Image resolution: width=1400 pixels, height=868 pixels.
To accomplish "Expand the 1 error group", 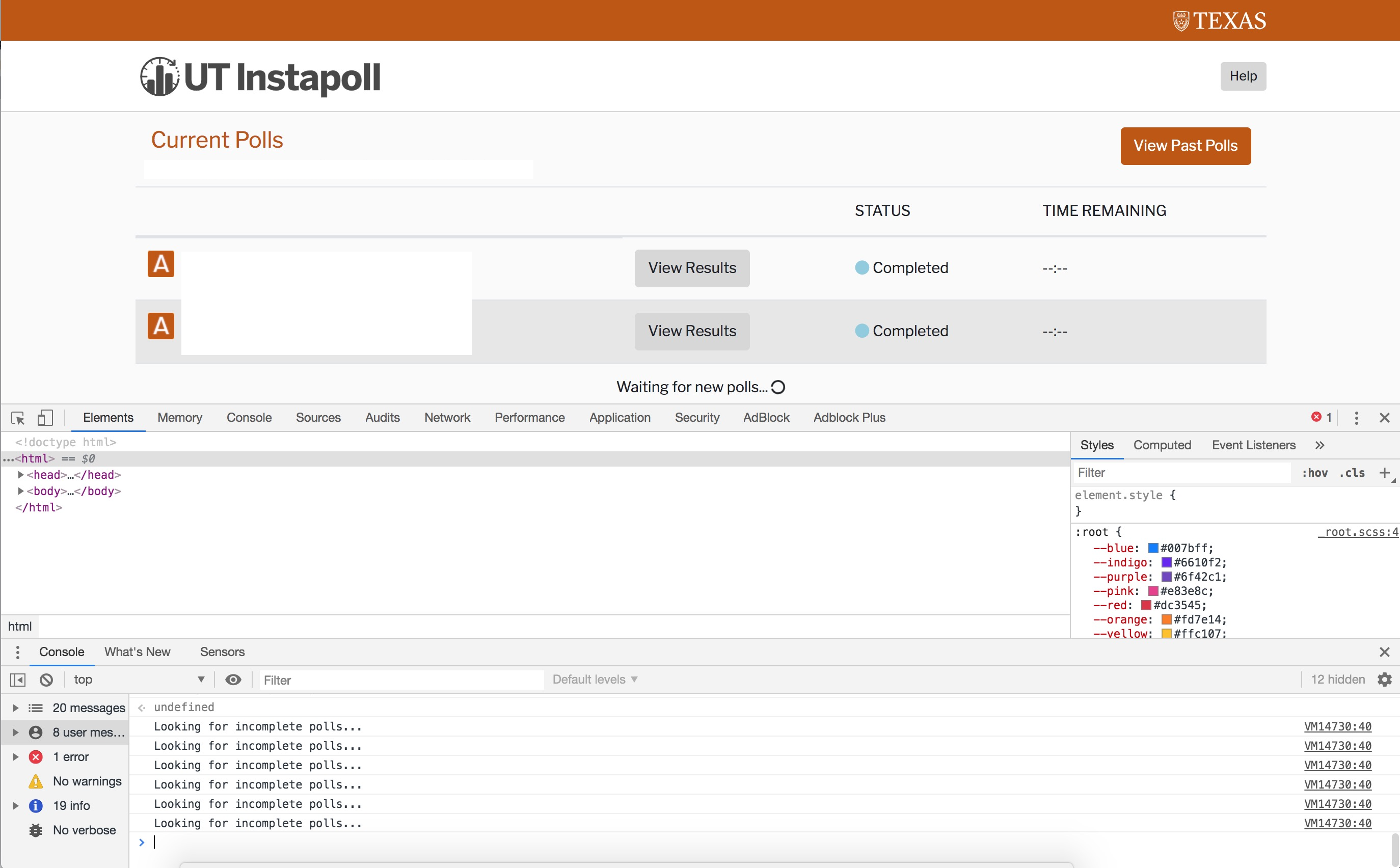I will [x=15, y=756].
